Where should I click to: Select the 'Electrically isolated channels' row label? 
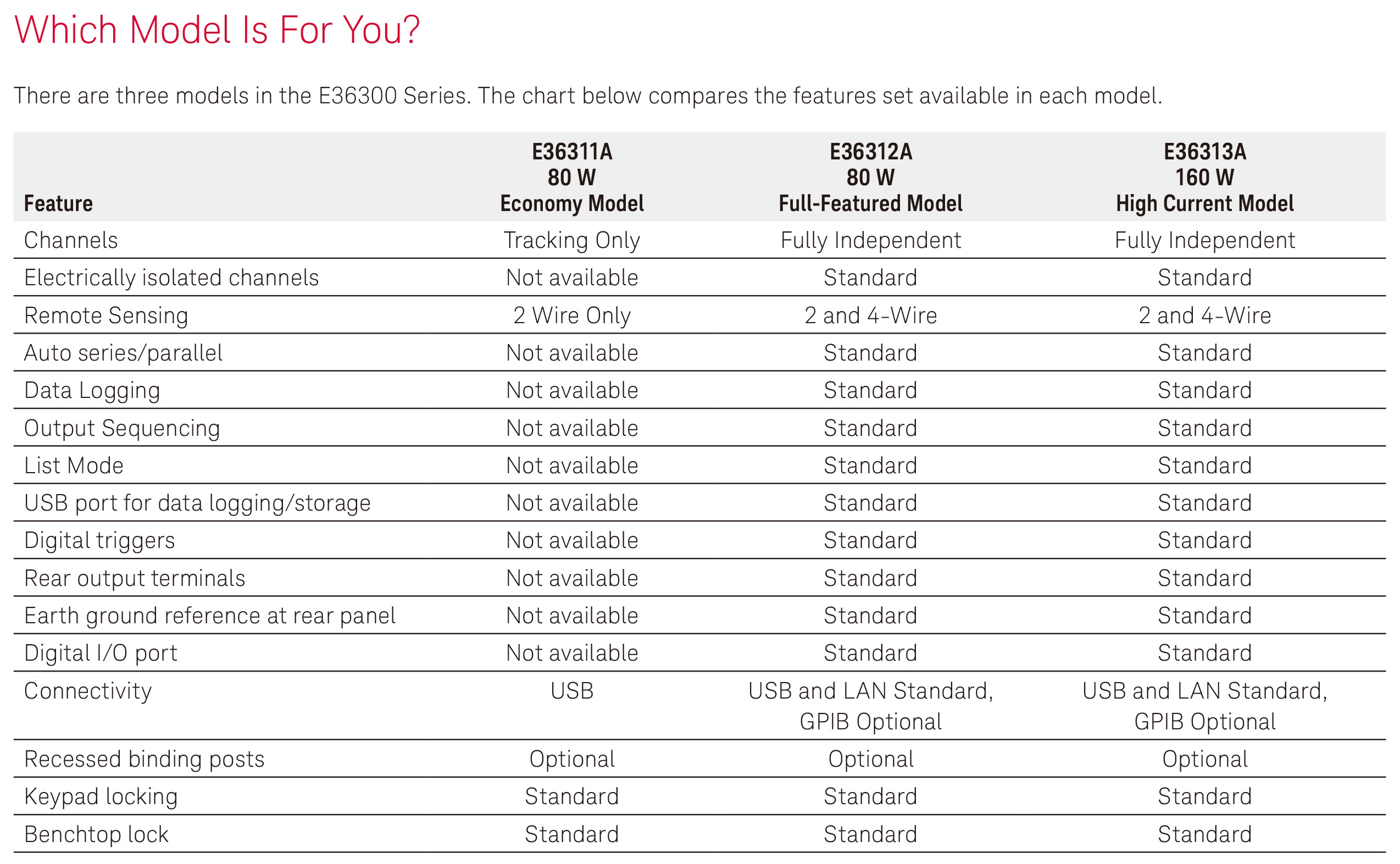pyautogui.click(x=171, y=278)
